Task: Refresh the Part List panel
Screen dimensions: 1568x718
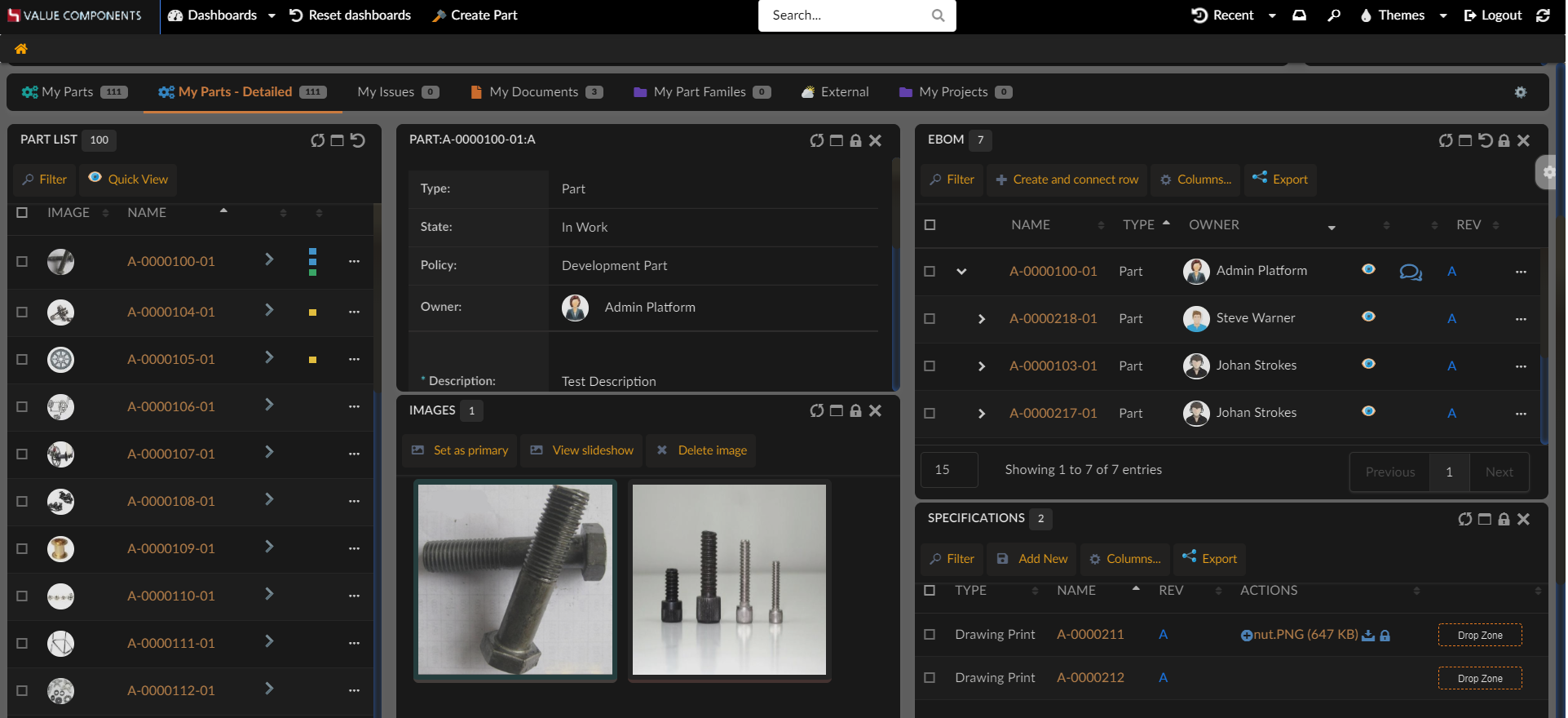Action: point(317,140)
